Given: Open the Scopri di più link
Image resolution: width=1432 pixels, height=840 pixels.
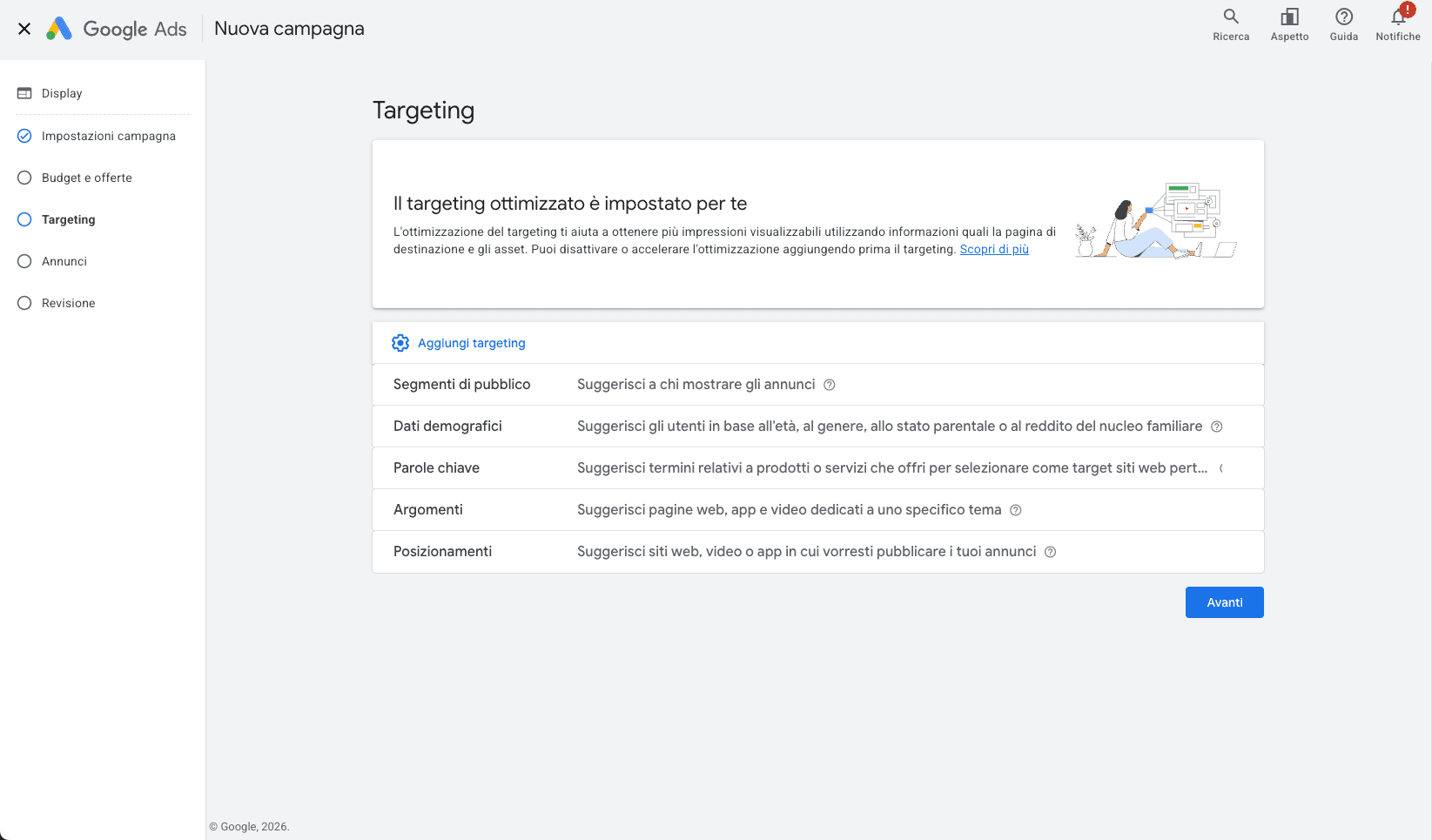Looking at the screenshot, I should [x=994, y=249].
